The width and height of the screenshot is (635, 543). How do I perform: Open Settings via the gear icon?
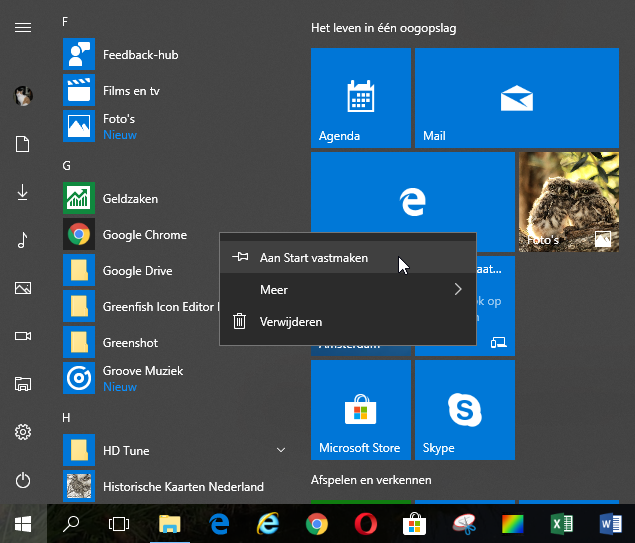(23, 432)
